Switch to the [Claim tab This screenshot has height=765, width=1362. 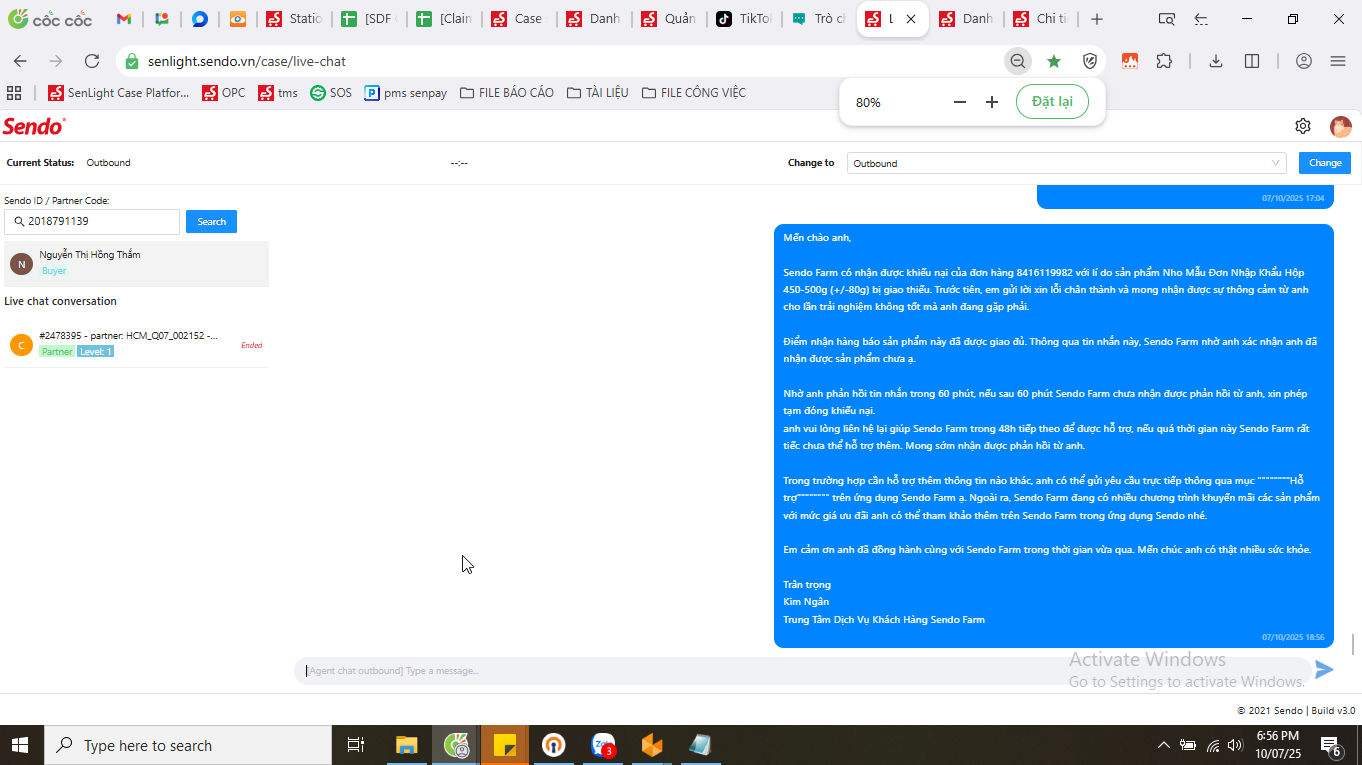click(444, 19)
